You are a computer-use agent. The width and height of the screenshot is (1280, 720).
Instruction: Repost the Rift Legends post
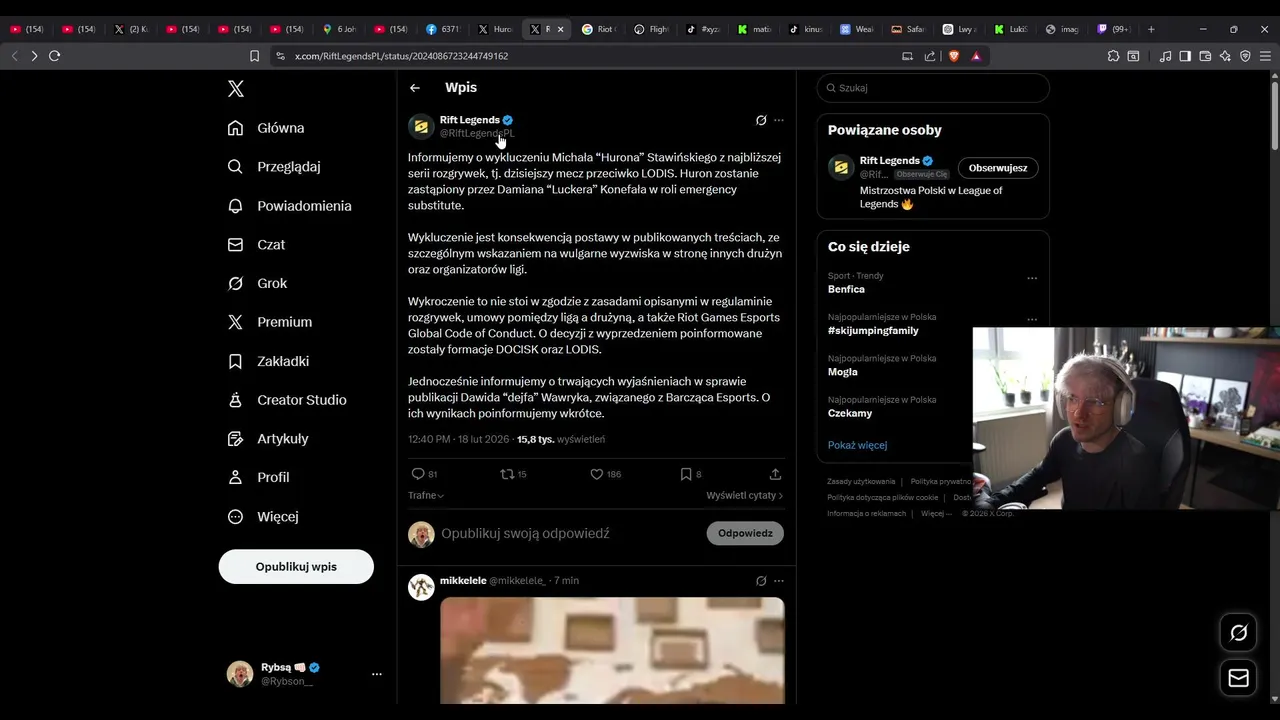coord(513,474)
